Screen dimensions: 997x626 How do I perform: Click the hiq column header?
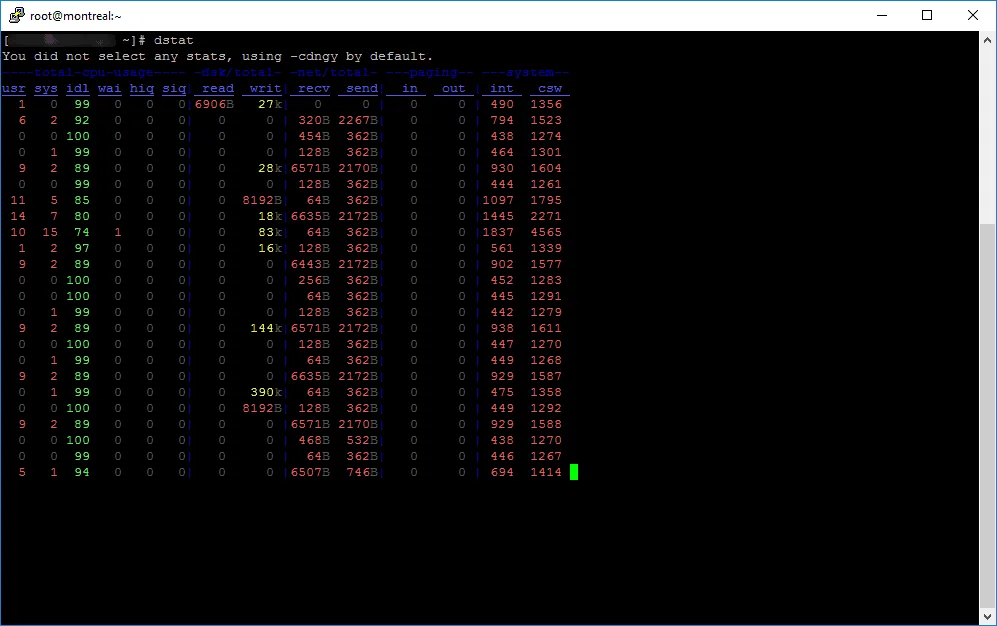pos(142,88)
